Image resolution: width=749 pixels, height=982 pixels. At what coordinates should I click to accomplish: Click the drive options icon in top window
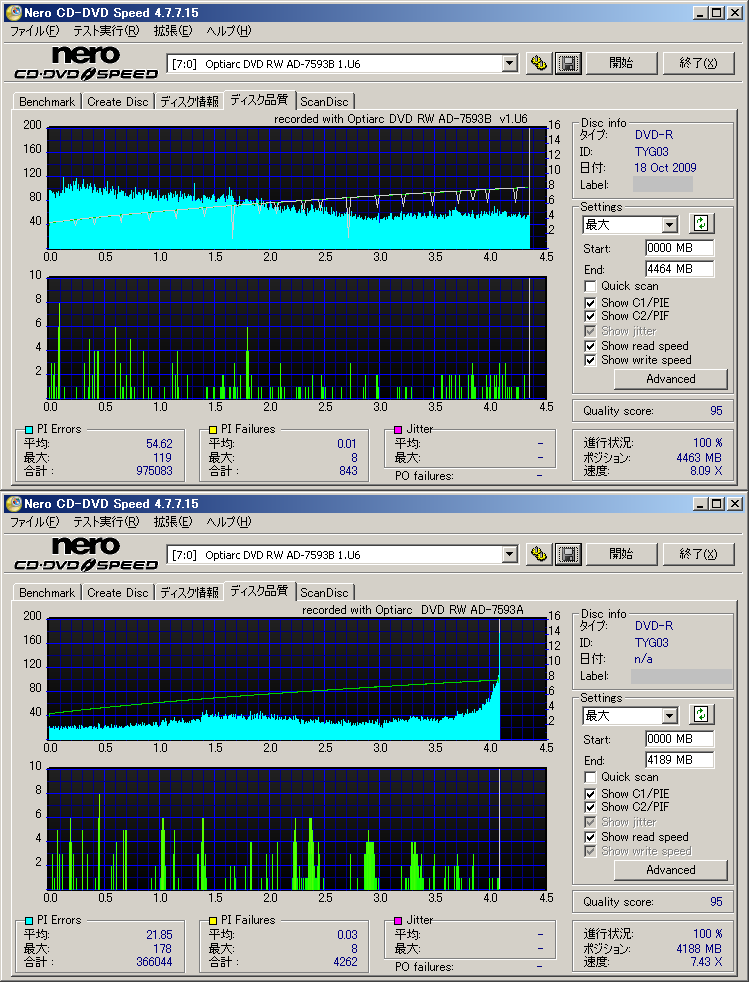539,63
